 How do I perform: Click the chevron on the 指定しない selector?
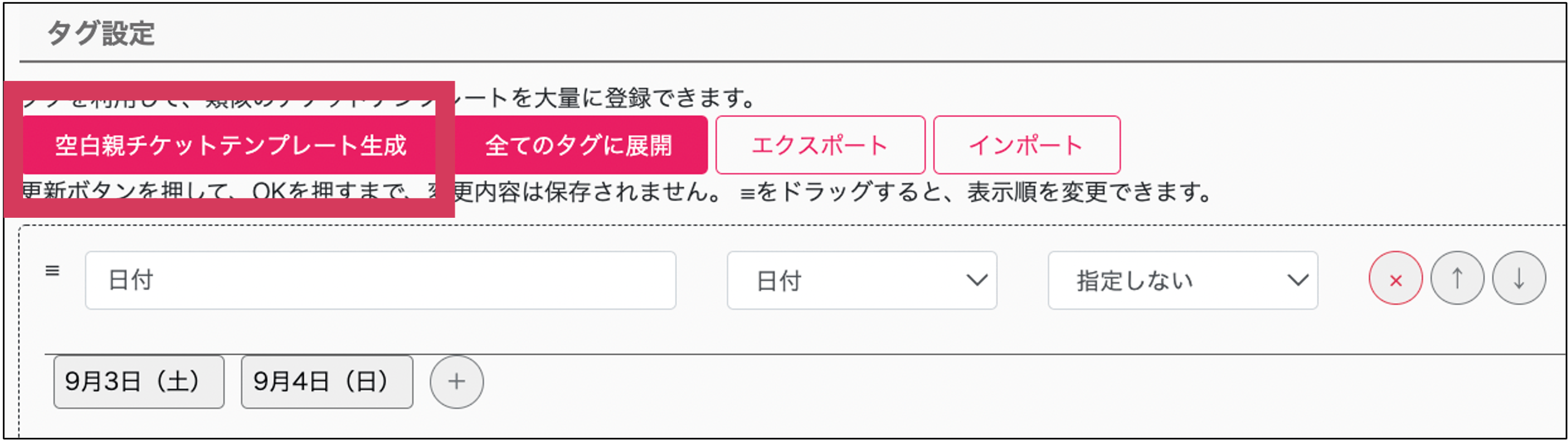pos(1297,280)
